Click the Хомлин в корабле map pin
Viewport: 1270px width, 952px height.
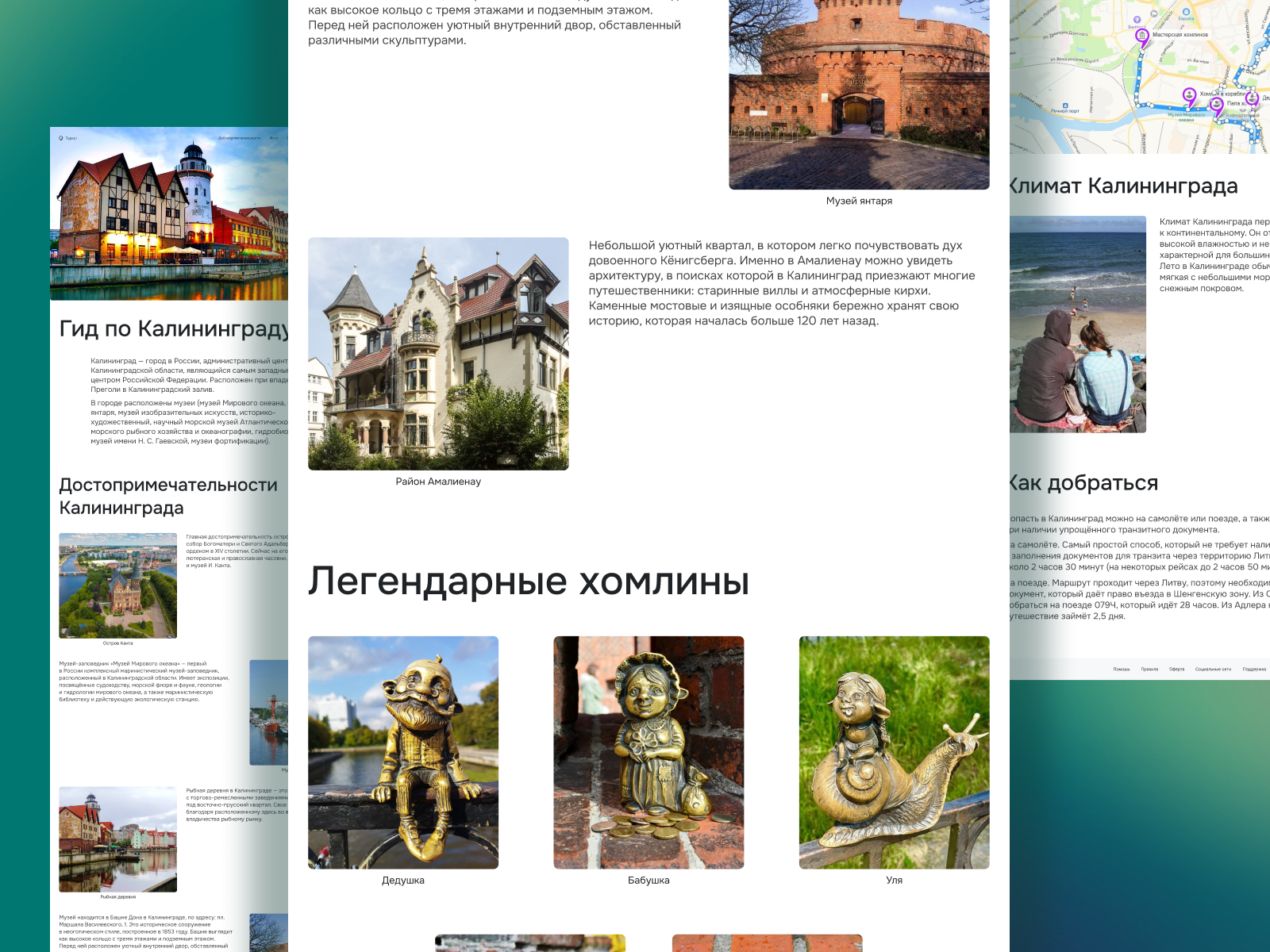pyautogui.click(x=1189, y=96)
